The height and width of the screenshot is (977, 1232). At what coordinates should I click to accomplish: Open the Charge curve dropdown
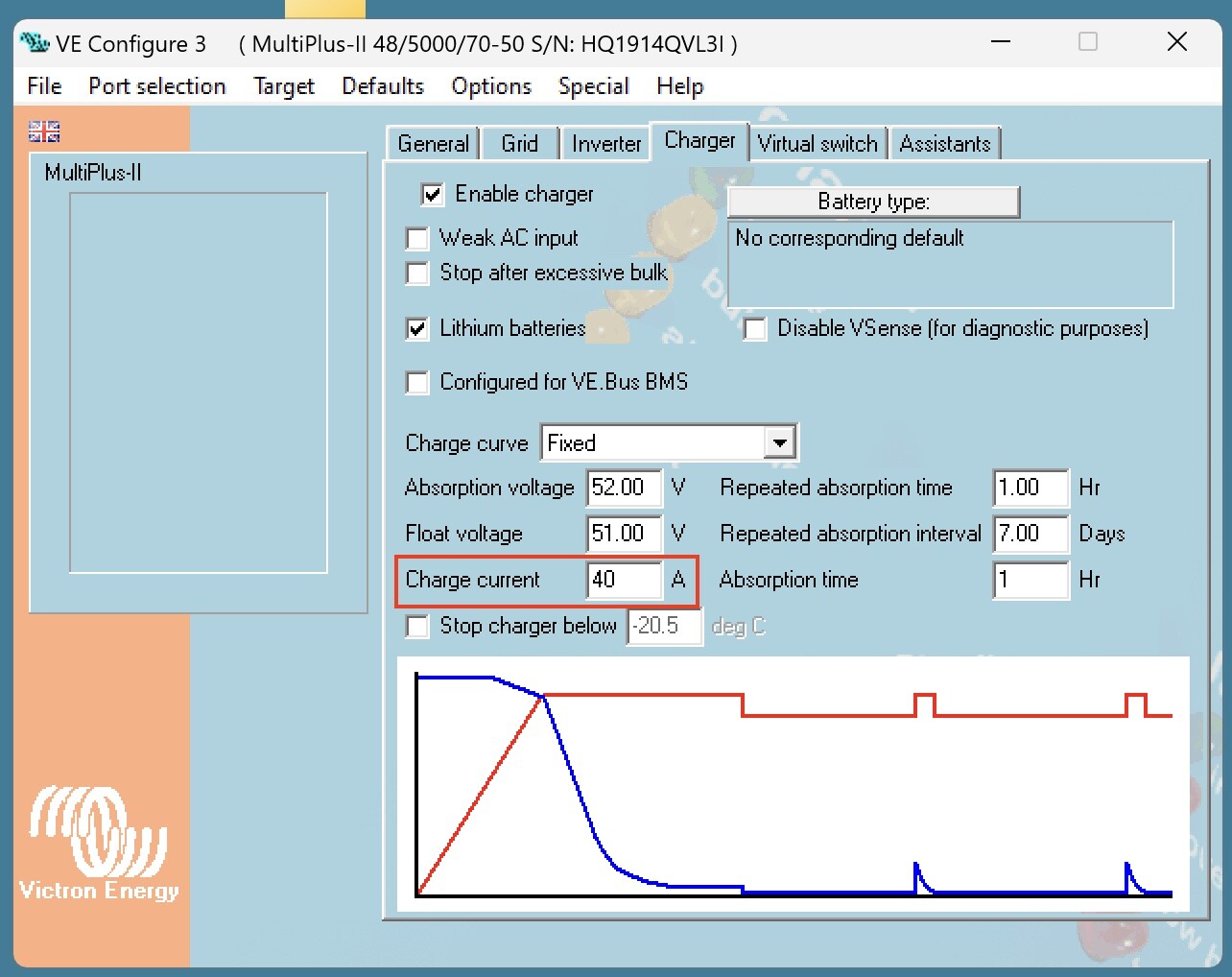pos(780,443)
